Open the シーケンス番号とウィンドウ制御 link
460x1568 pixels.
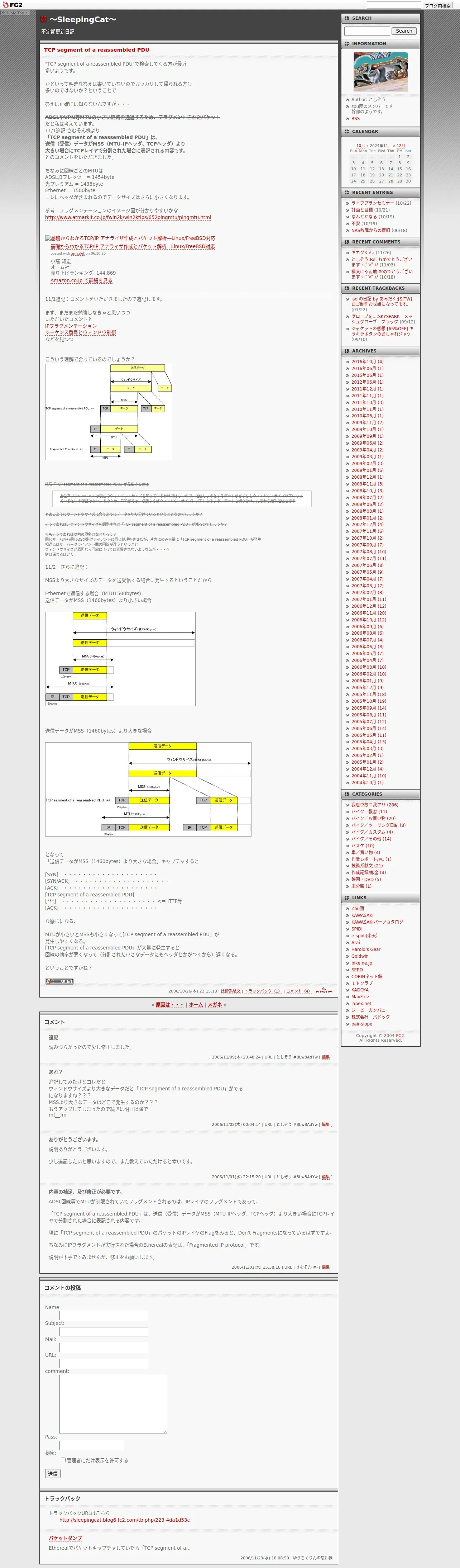point(80,333)
